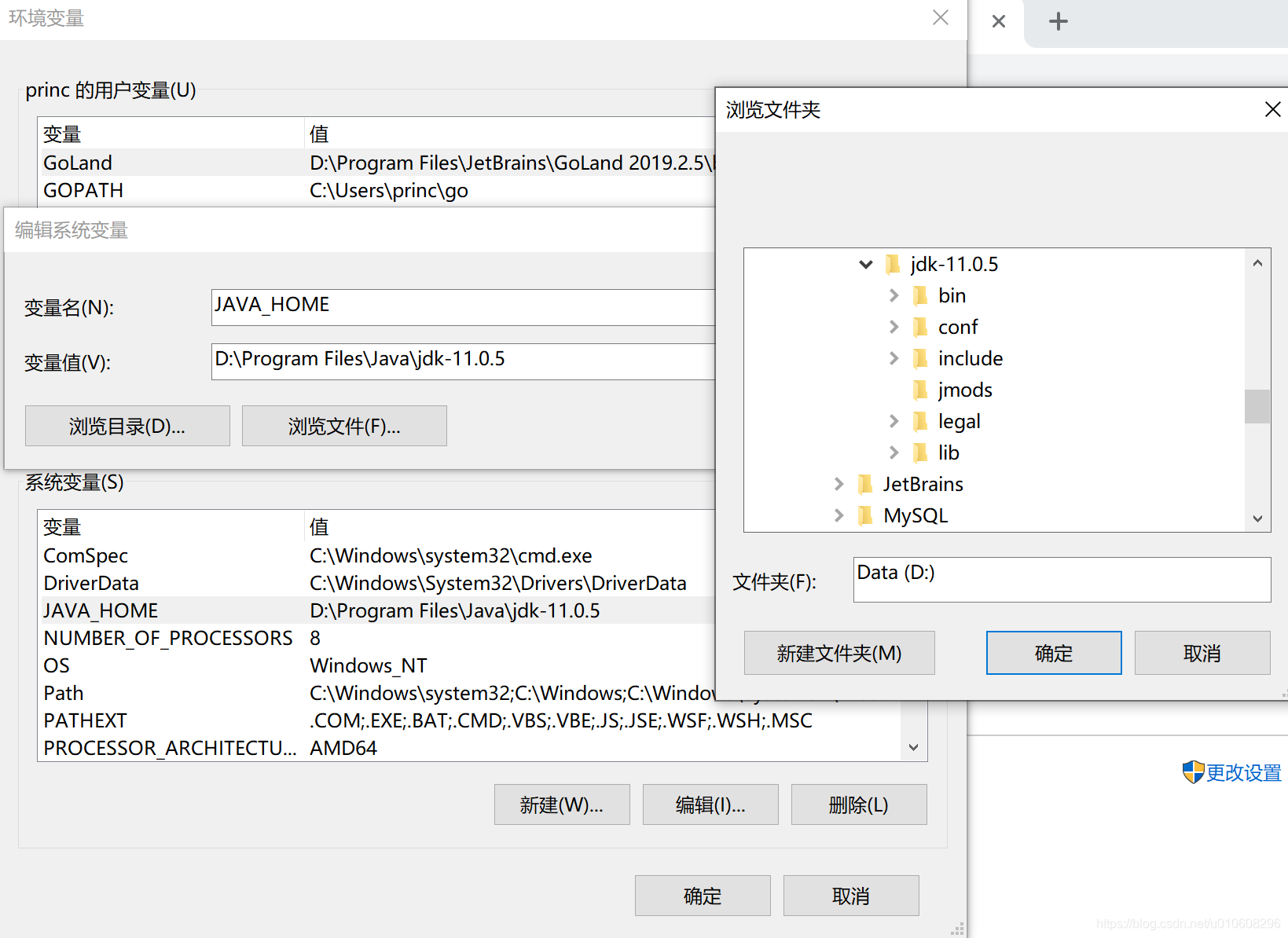Select the jdk-11.0.5 tree item
The height and width of the screenshot is (938, 1288).
coord(954,265)
